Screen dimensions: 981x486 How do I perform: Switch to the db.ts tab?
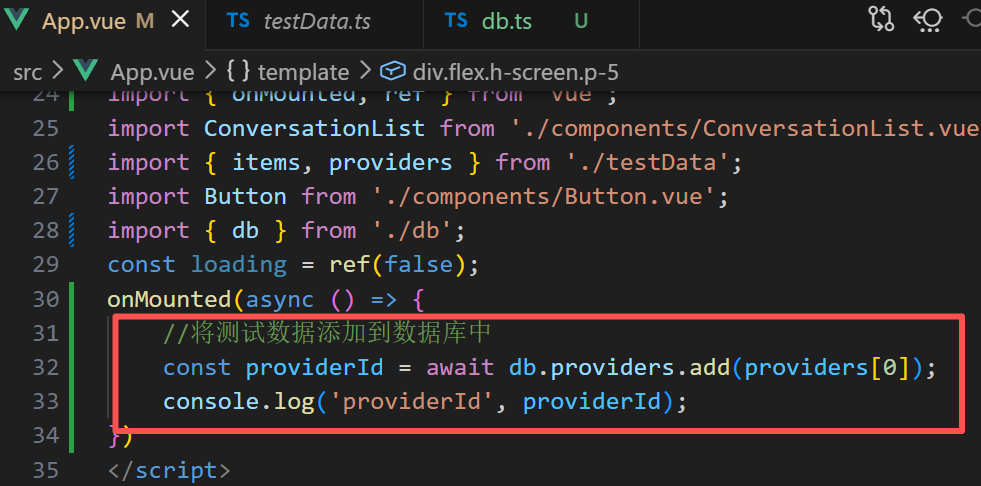pyautogui.click(x=532, y=21)
